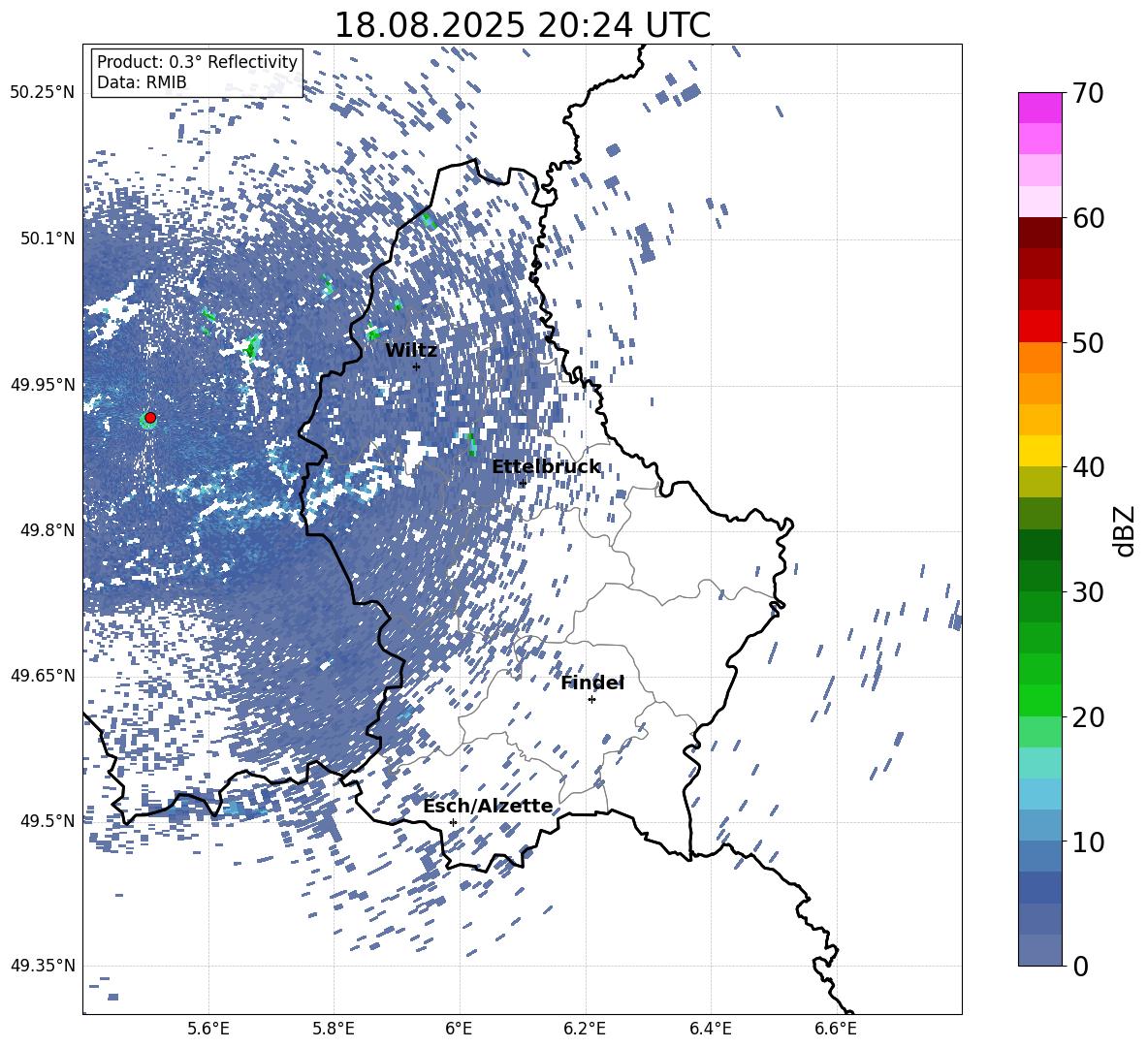The height and width of the screenshot is (1048, 1148).
Task: Click the Wiltz location cross marker
Action: [417, 366]
